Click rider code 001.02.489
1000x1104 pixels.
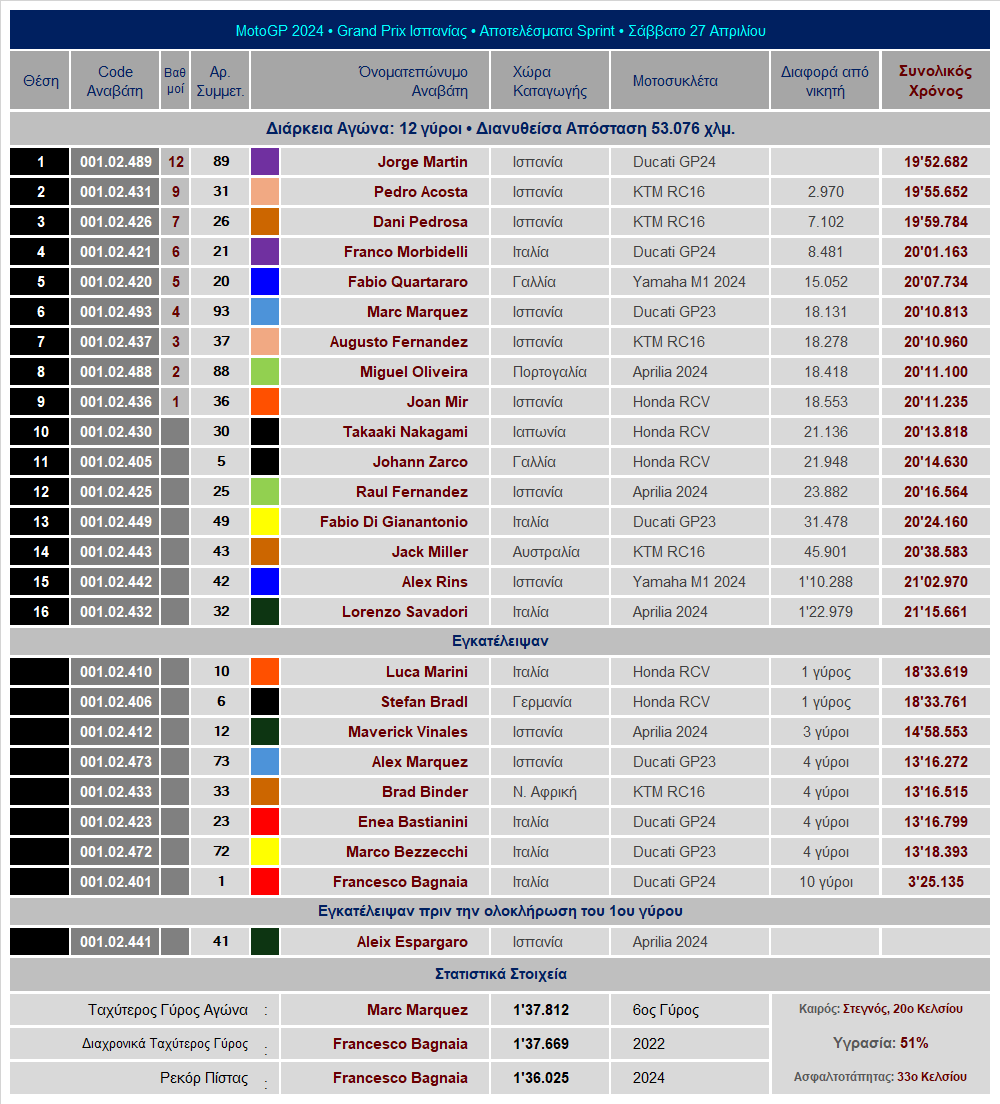(x=115, y=162)
